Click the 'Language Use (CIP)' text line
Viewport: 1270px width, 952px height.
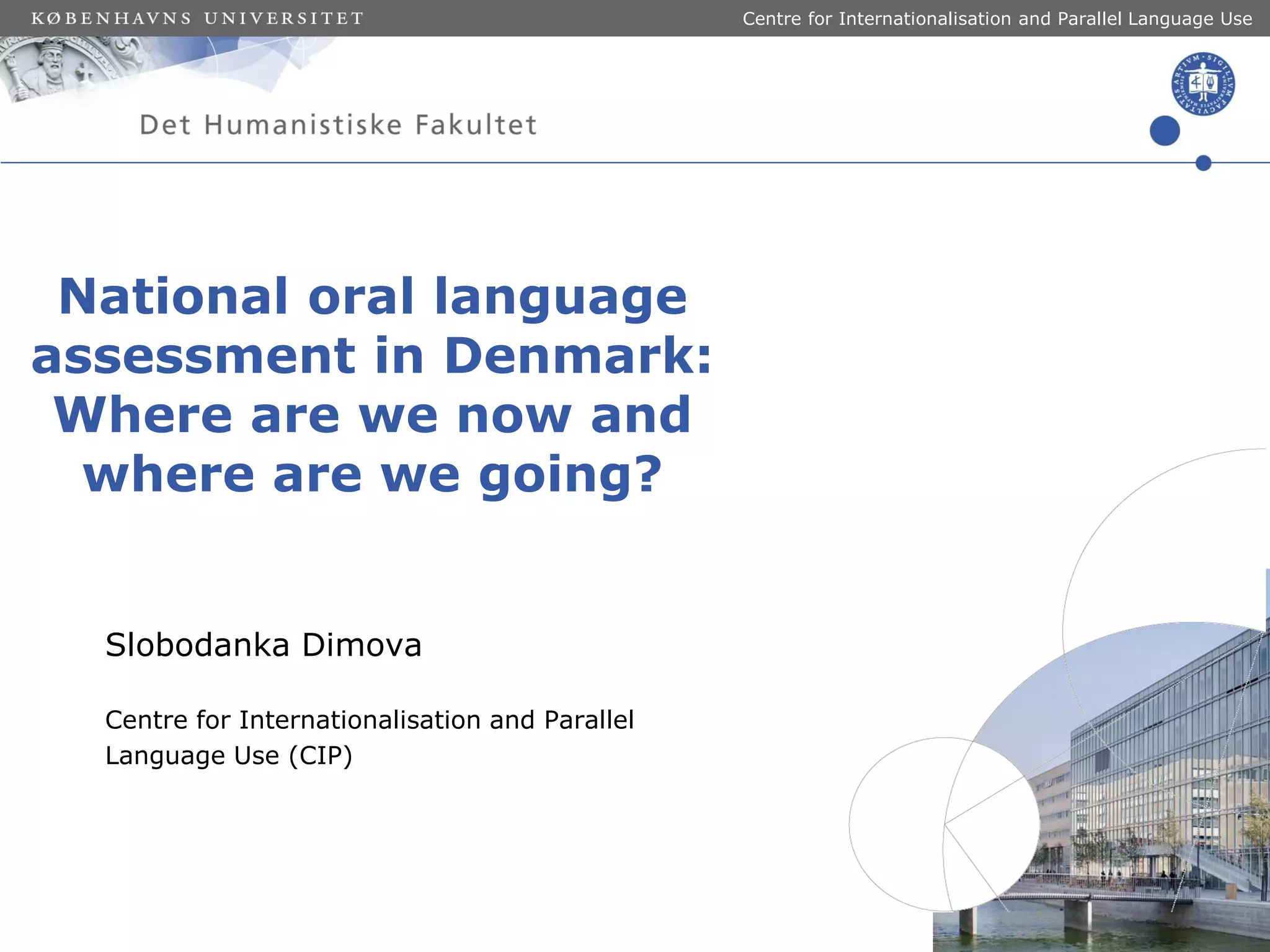[x=229, y=756]
